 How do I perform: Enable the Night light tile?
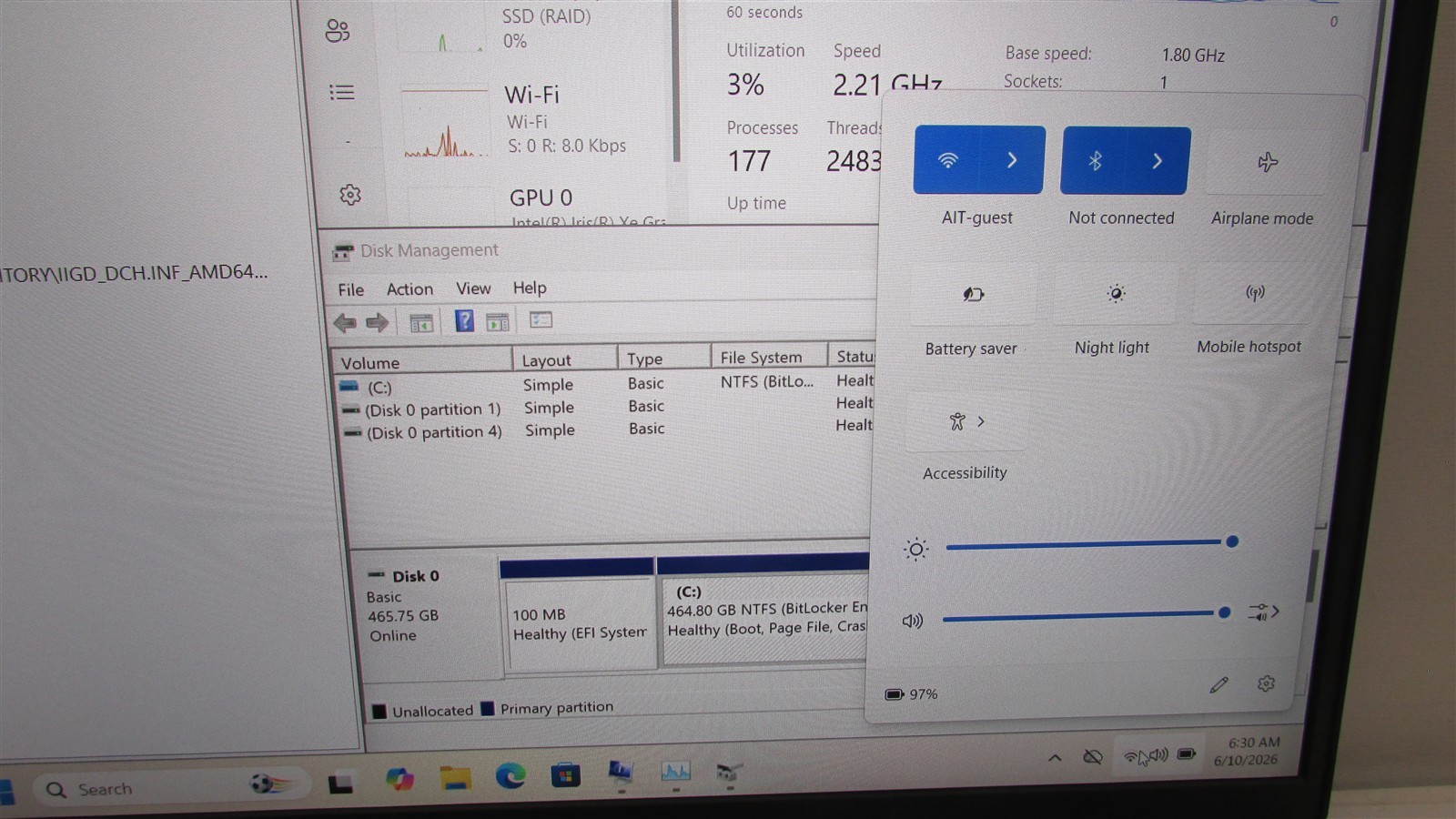click(x=1115, y=293)
